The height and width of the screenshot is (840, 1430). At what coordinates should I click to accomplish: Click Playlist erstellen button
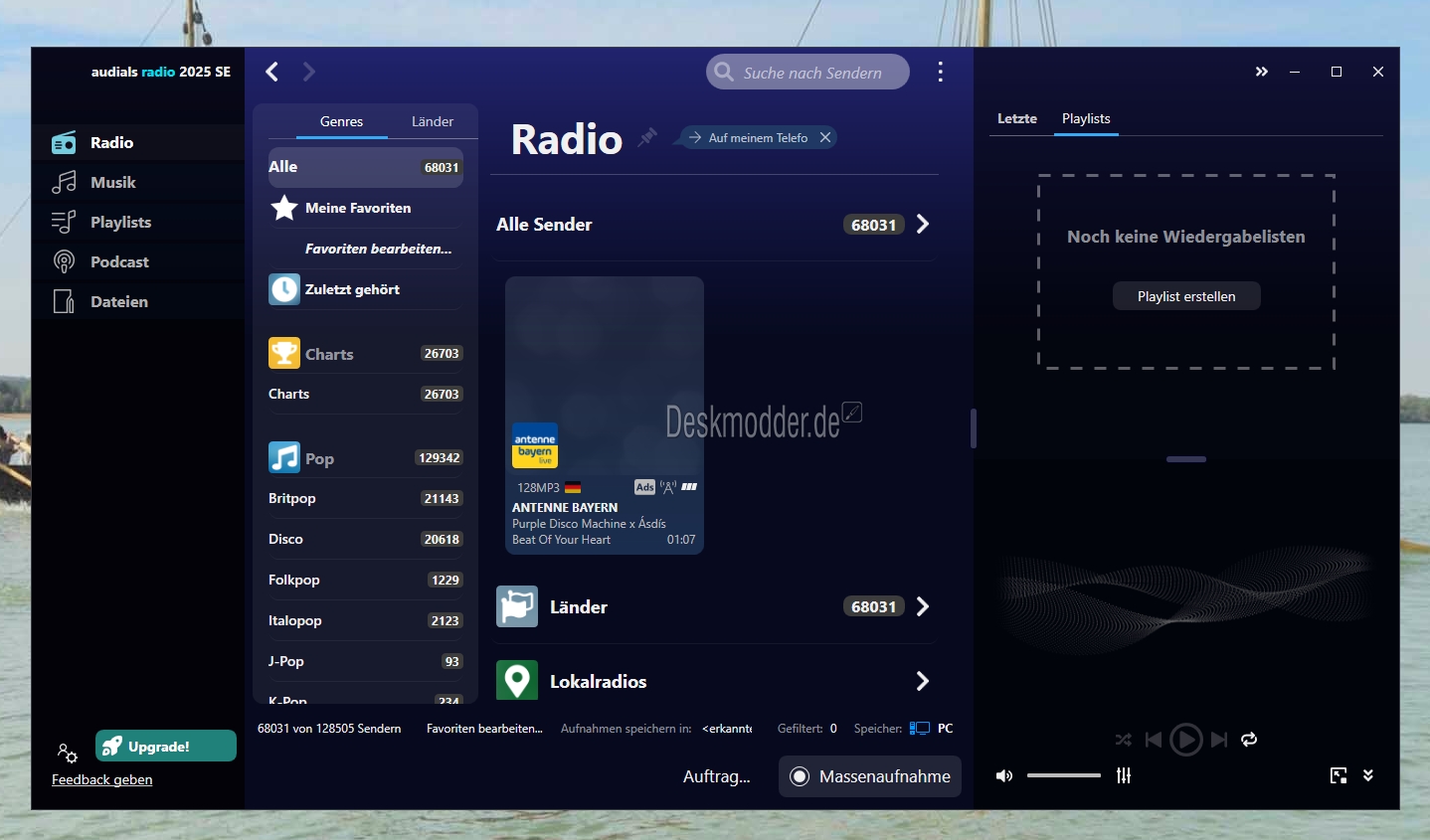coord(1185,295)
